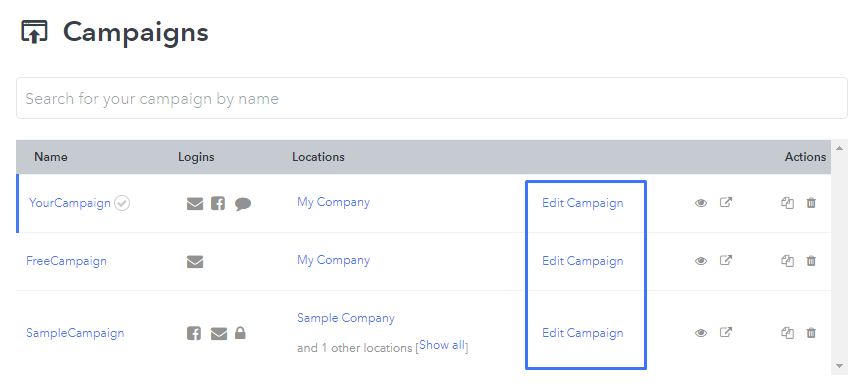Screen dimensions: 856x387
Task: Preview SampleCampaign with the eye icon
Action: click(x=701, y=333)
